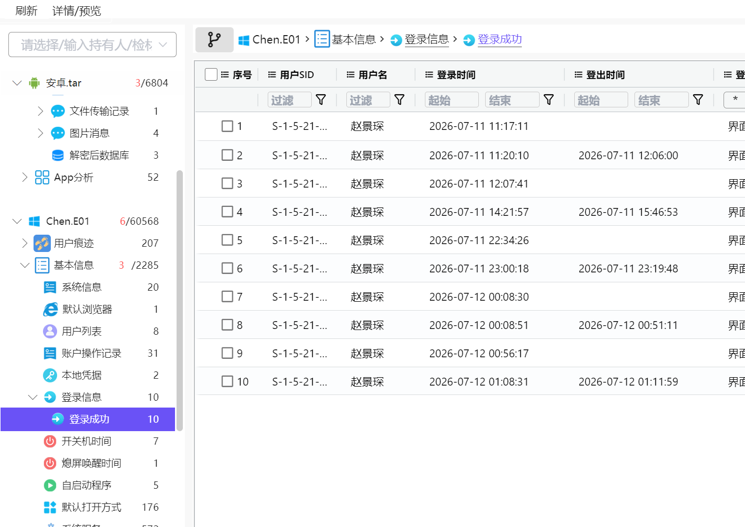Open the 登录成功 breadcrumb link
The width and height of the screenshot is (745, 527).
coord(499,39)
